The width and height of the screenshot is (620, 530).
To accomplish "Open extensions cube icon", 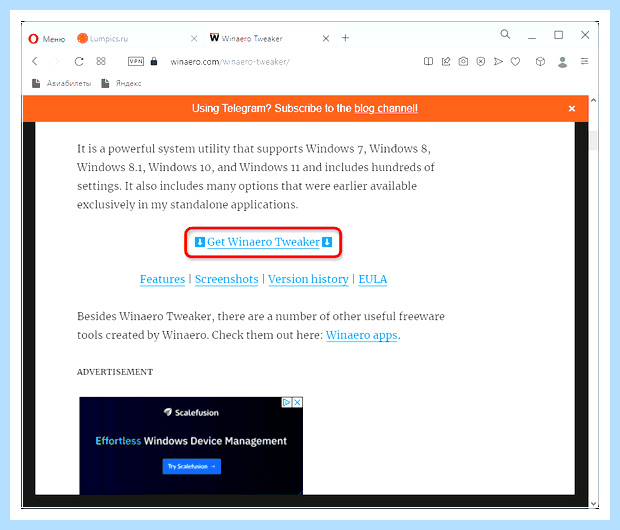I will tap(540, 61).
